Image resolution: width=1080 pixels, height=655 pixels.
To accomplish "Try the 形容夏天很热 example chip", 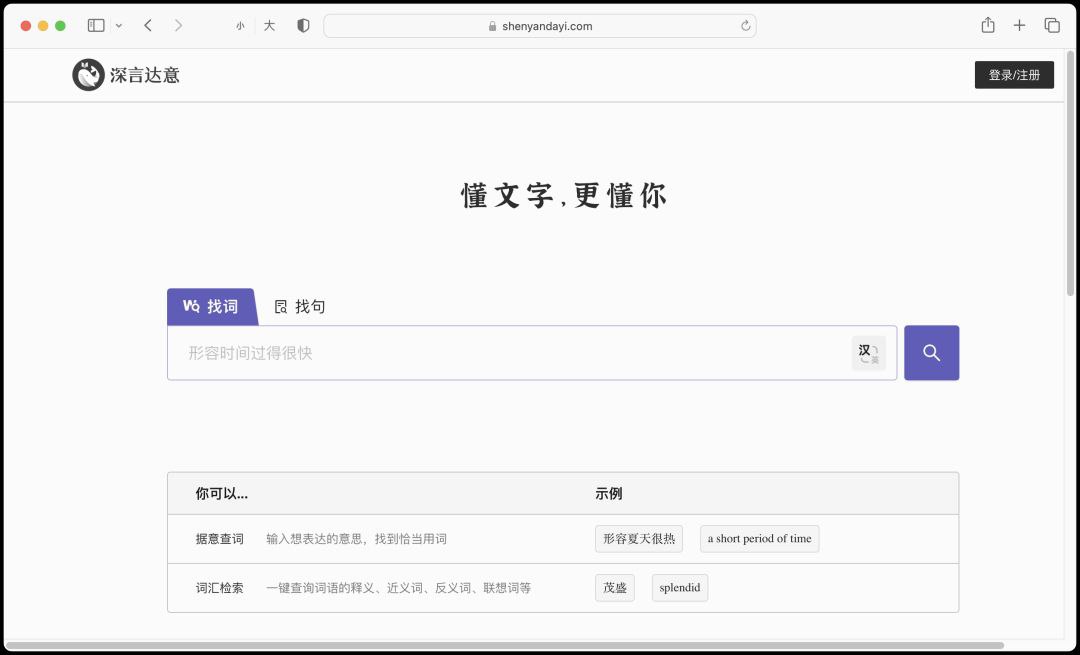I will [x=639, y=538].
